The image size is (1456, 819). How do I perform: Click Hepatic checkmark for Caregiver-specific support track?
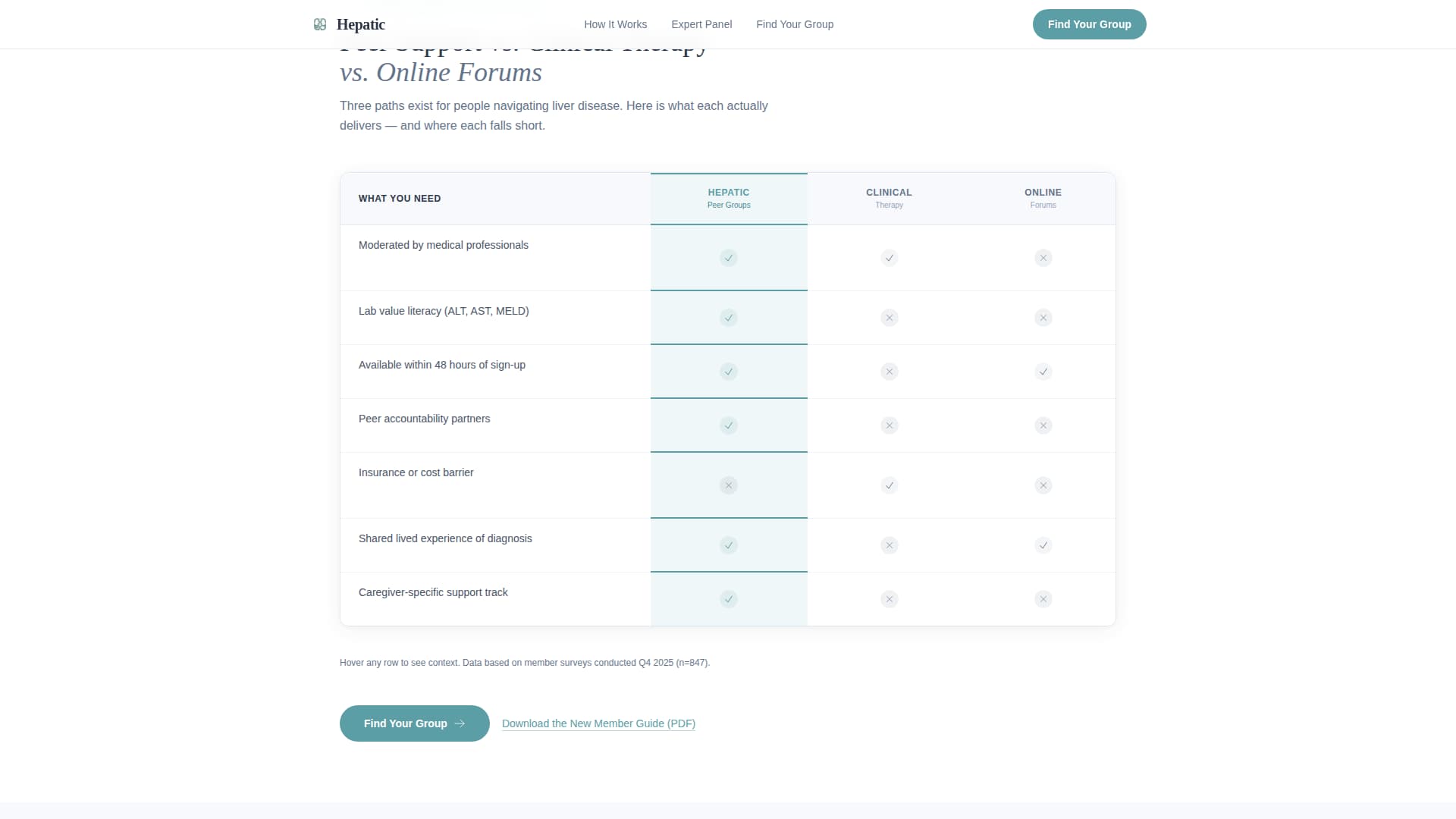point(729,599)
